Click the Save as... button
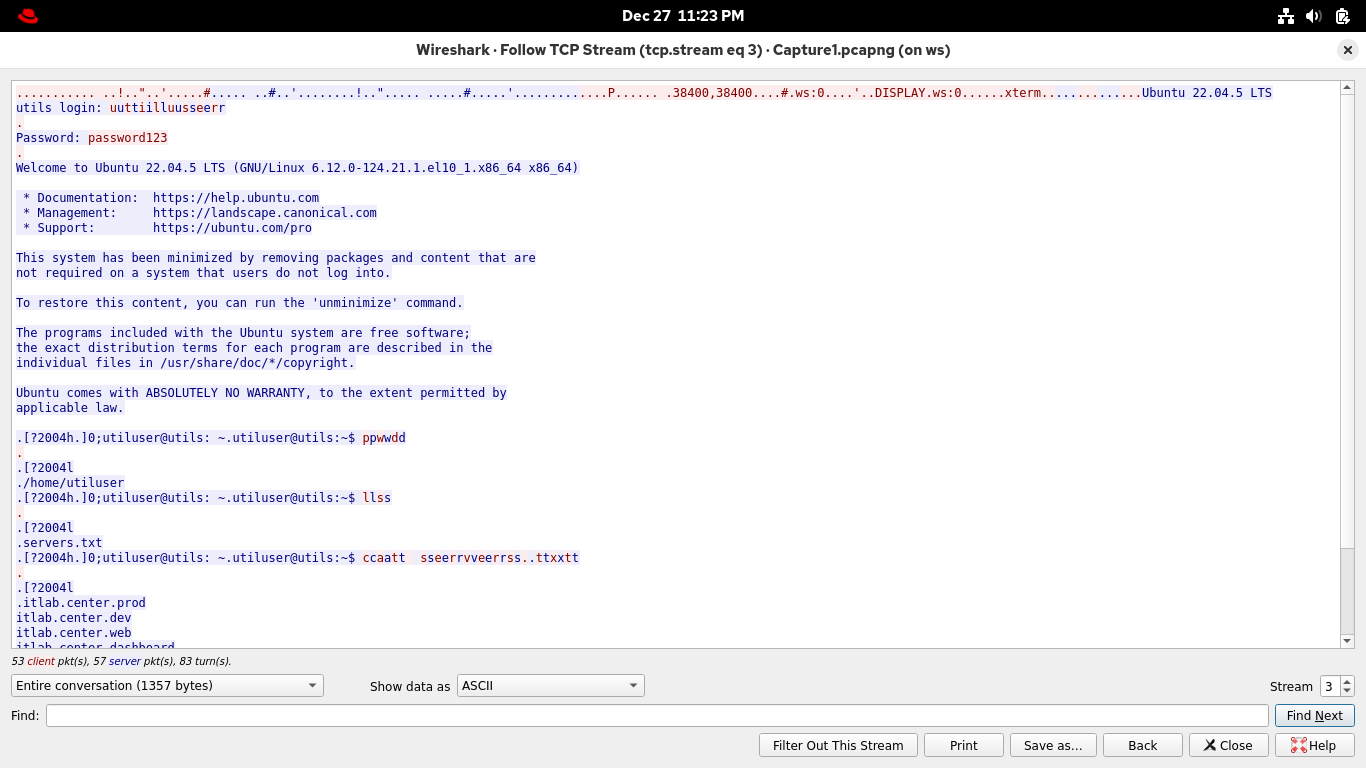1366x768 pixels. coord(1053,745)
